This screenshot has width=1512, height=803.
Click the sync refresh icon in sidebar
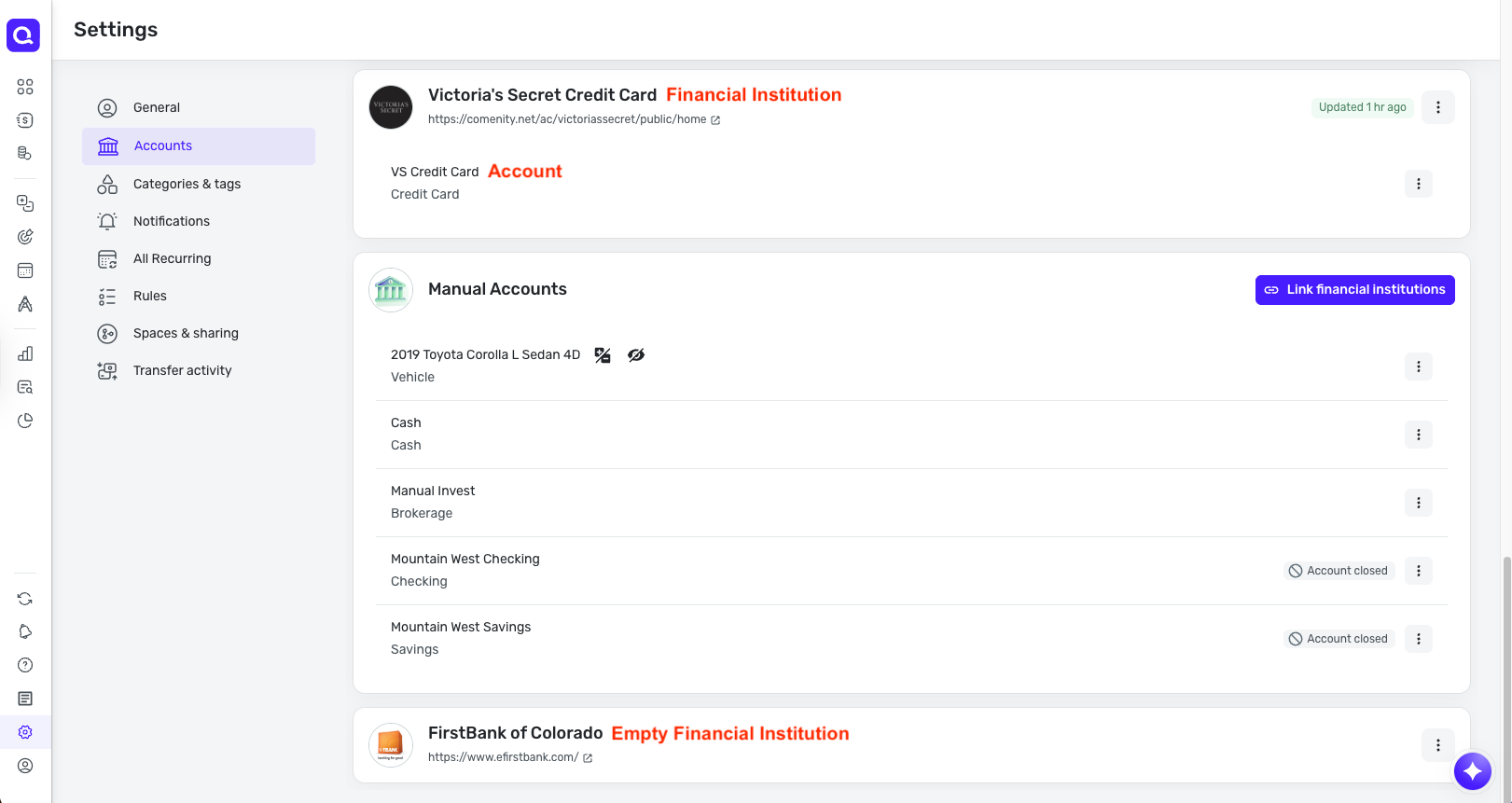coord(25,599)
